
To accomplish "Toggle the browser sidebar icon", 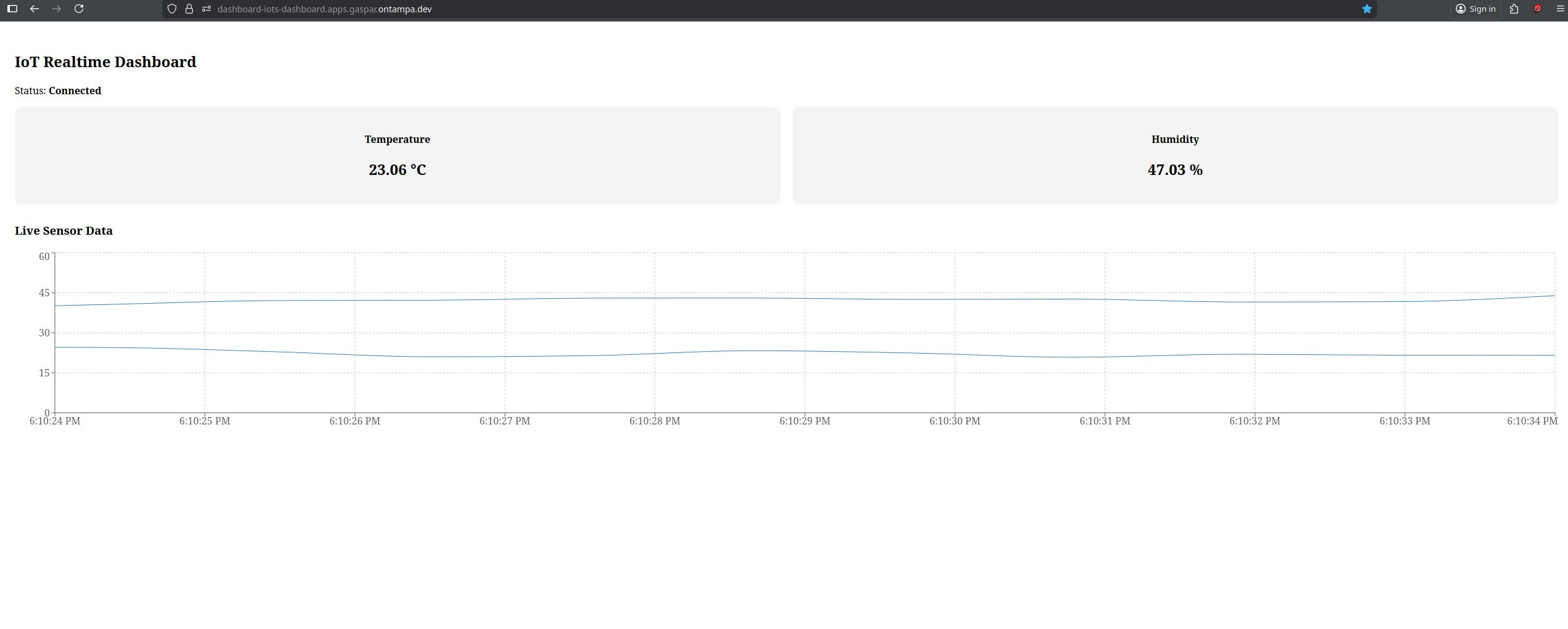I will (12, 9).
